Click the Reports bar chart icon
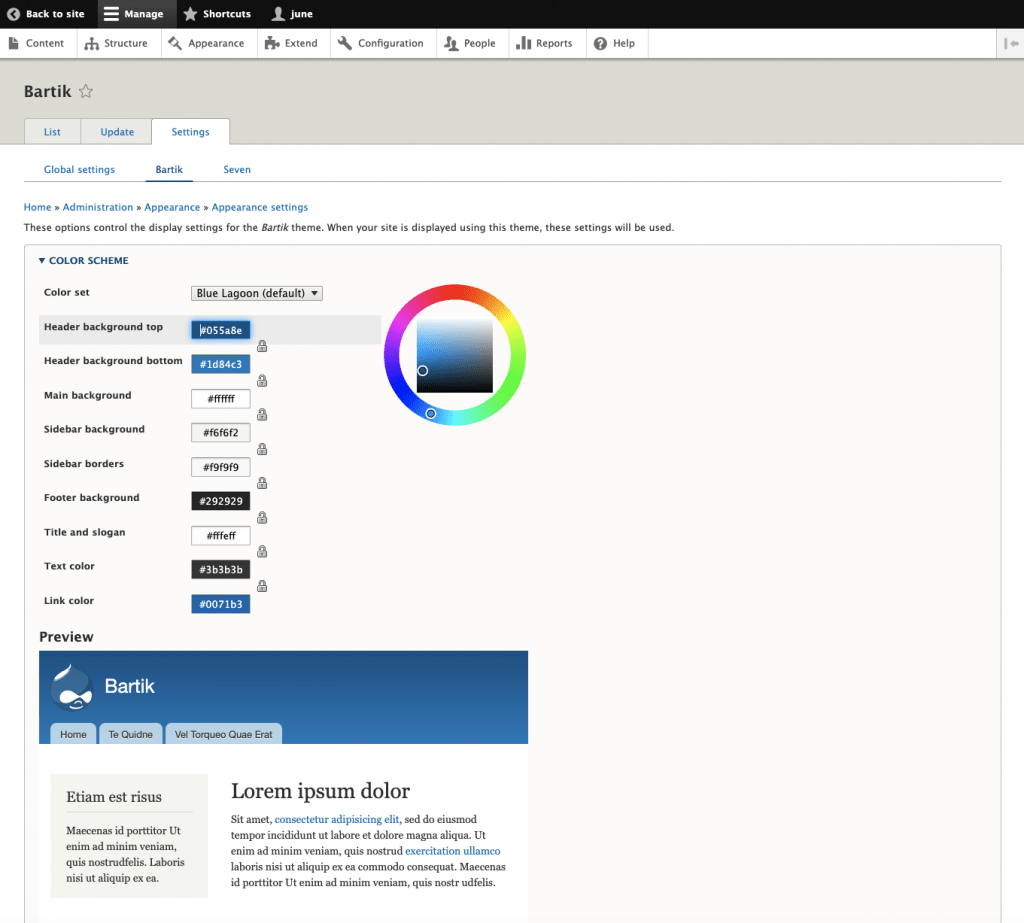 click(523, 43)
